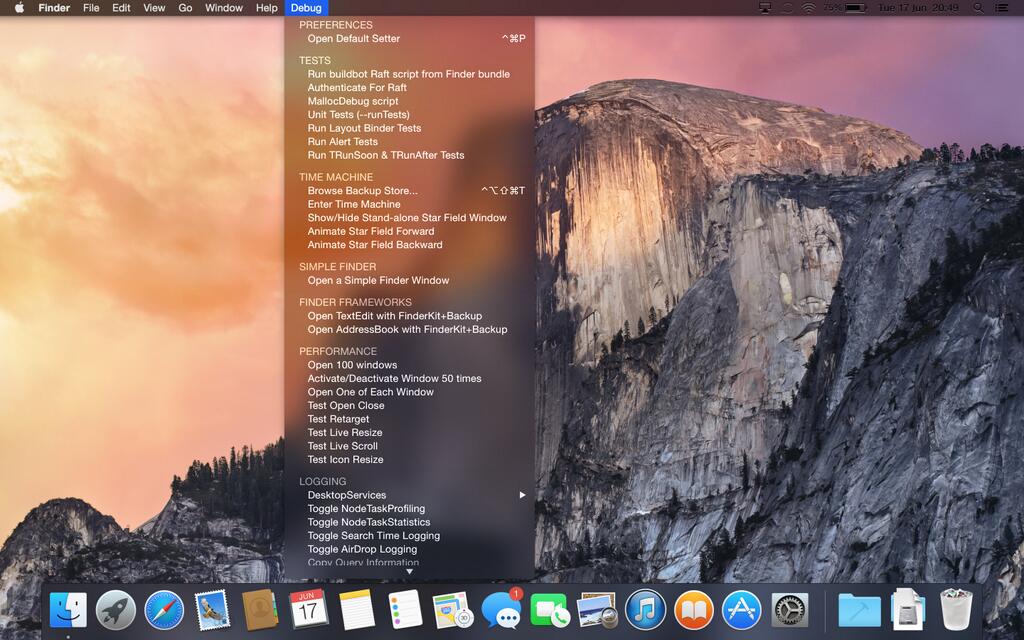Image resolution: width=1024 pixels, height=640 pixels.
Task: Select Test Live Scroll
Action: click(409, 446)
